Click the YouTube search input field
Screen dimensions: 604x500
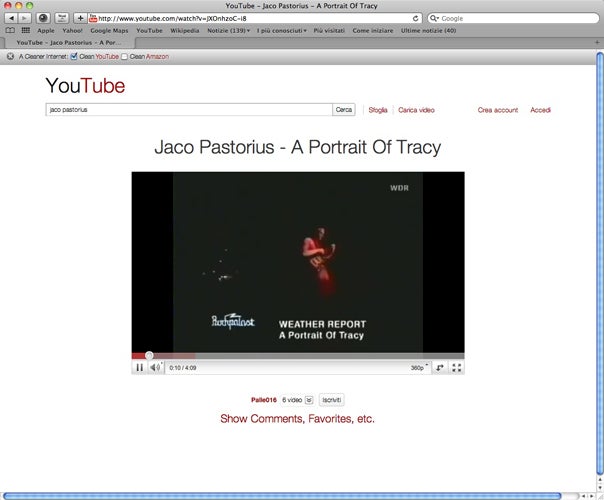tap(188, 110)
